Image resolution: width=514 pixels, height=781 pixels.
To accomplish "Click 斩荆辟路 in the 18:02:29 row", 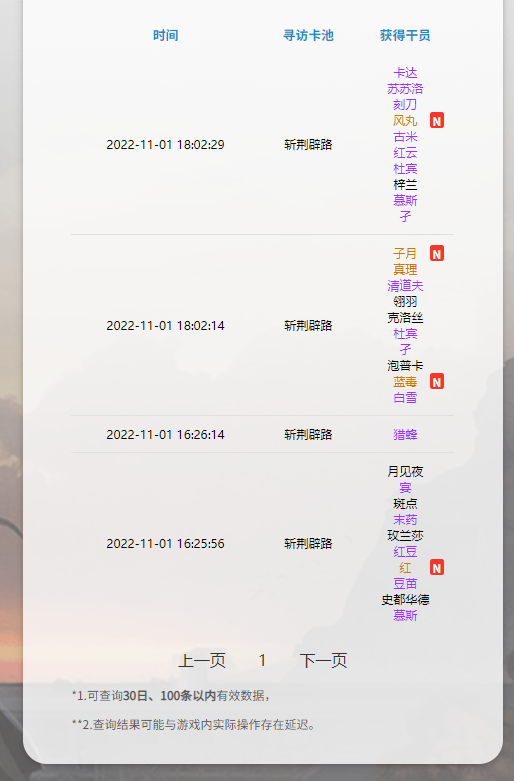I will click(308, 144).
